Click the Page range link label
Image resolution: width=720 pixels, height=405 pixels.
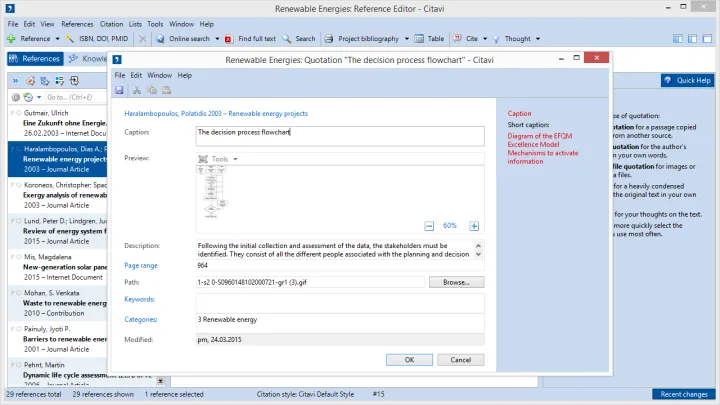[x=141, y=265]
